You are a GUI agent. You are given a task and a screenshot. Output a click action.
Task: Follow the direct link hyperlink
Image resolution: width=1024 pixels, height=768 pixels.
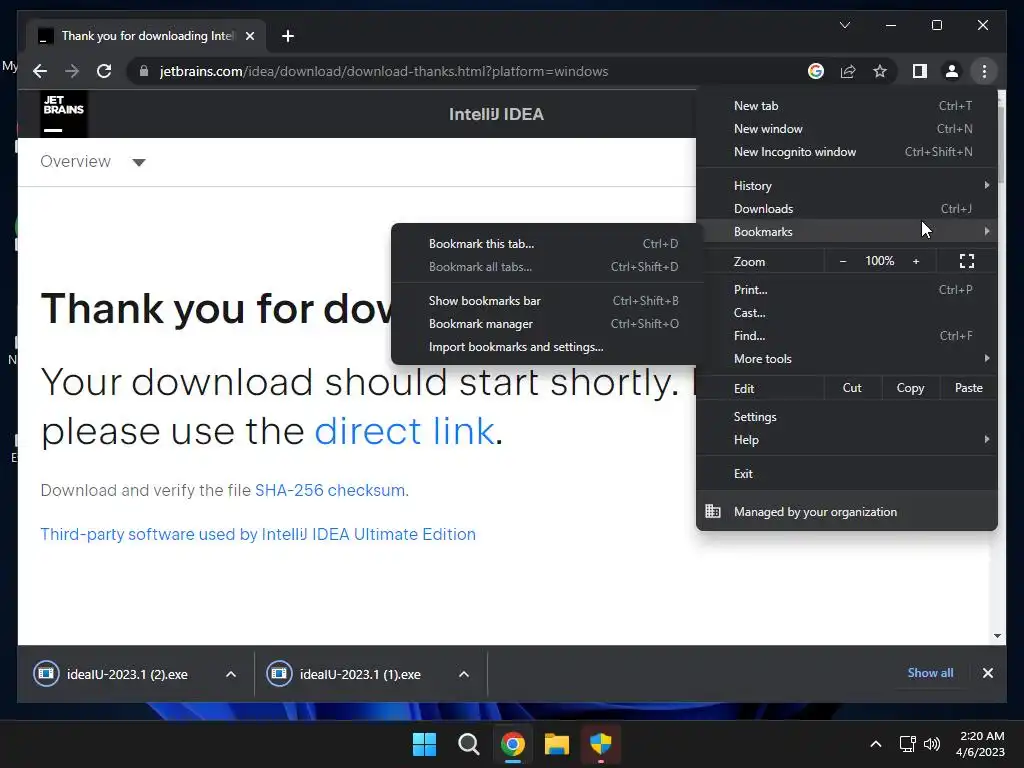coord(404,432)
